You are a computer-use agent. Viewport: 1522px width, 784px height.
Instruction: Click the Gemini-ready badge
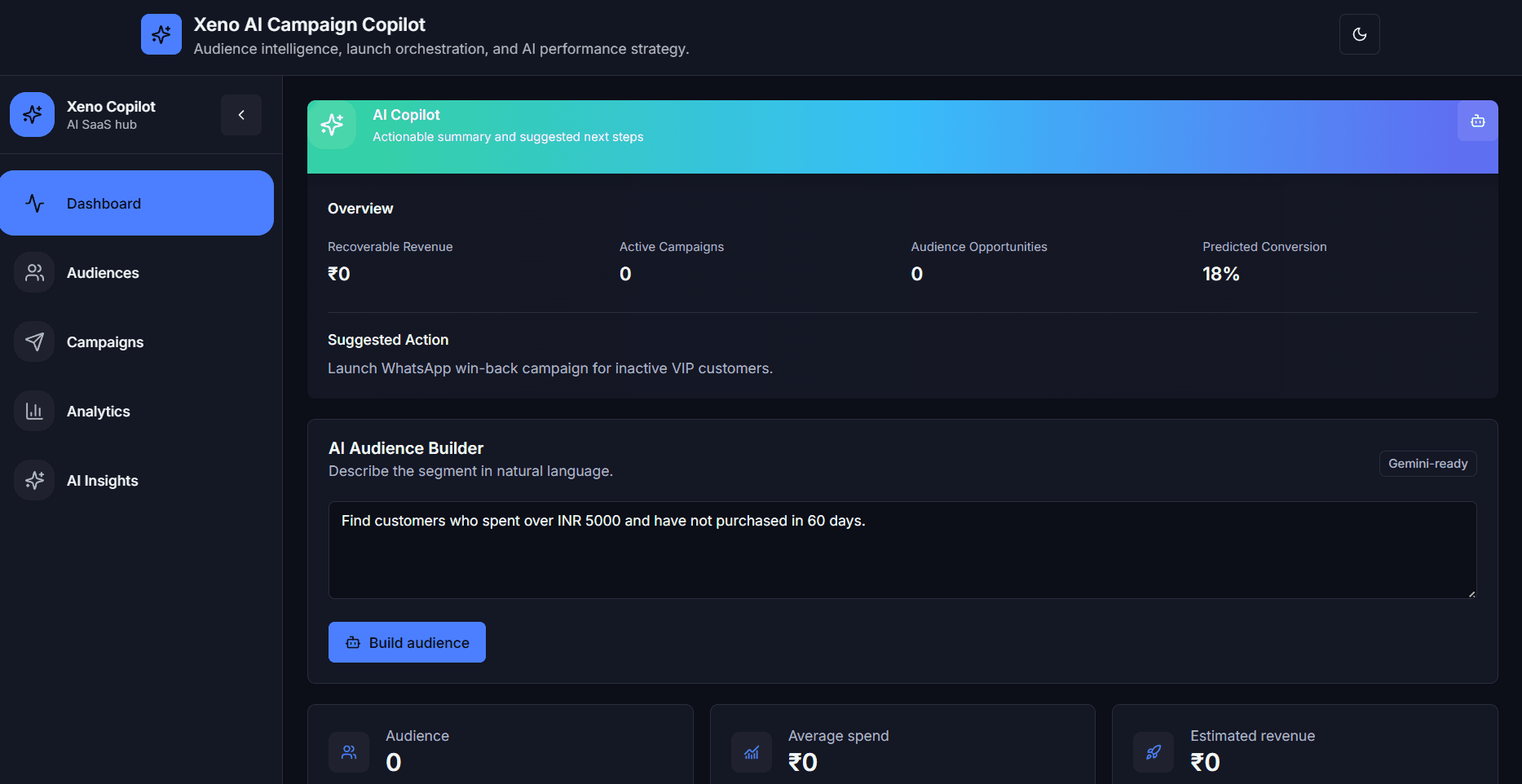pyautogui.click(x=1427, y=464)
